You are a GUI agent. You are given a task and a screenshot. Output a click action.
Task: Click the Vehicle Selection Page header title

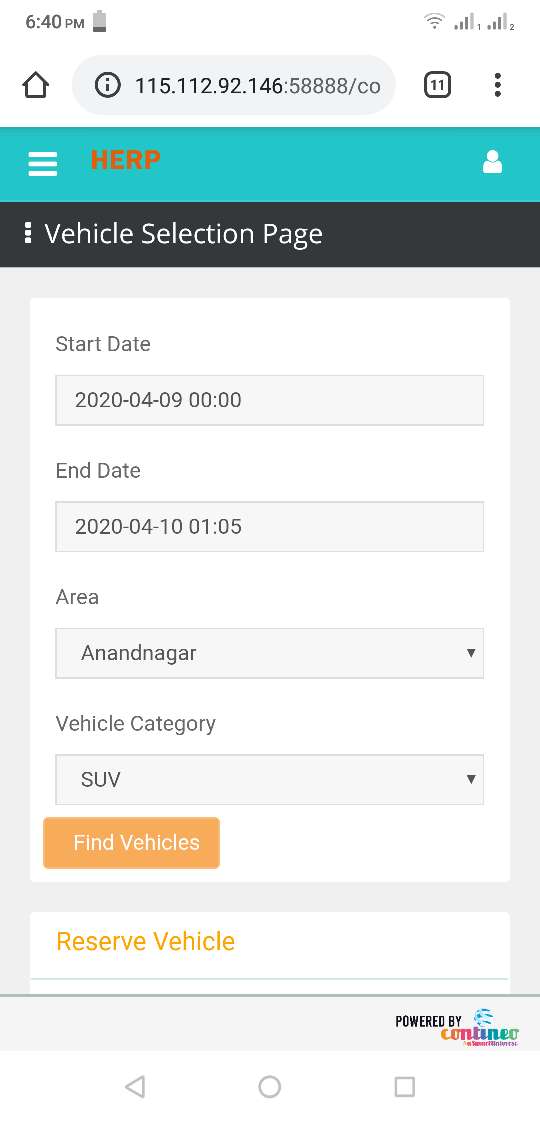[183, 234]
